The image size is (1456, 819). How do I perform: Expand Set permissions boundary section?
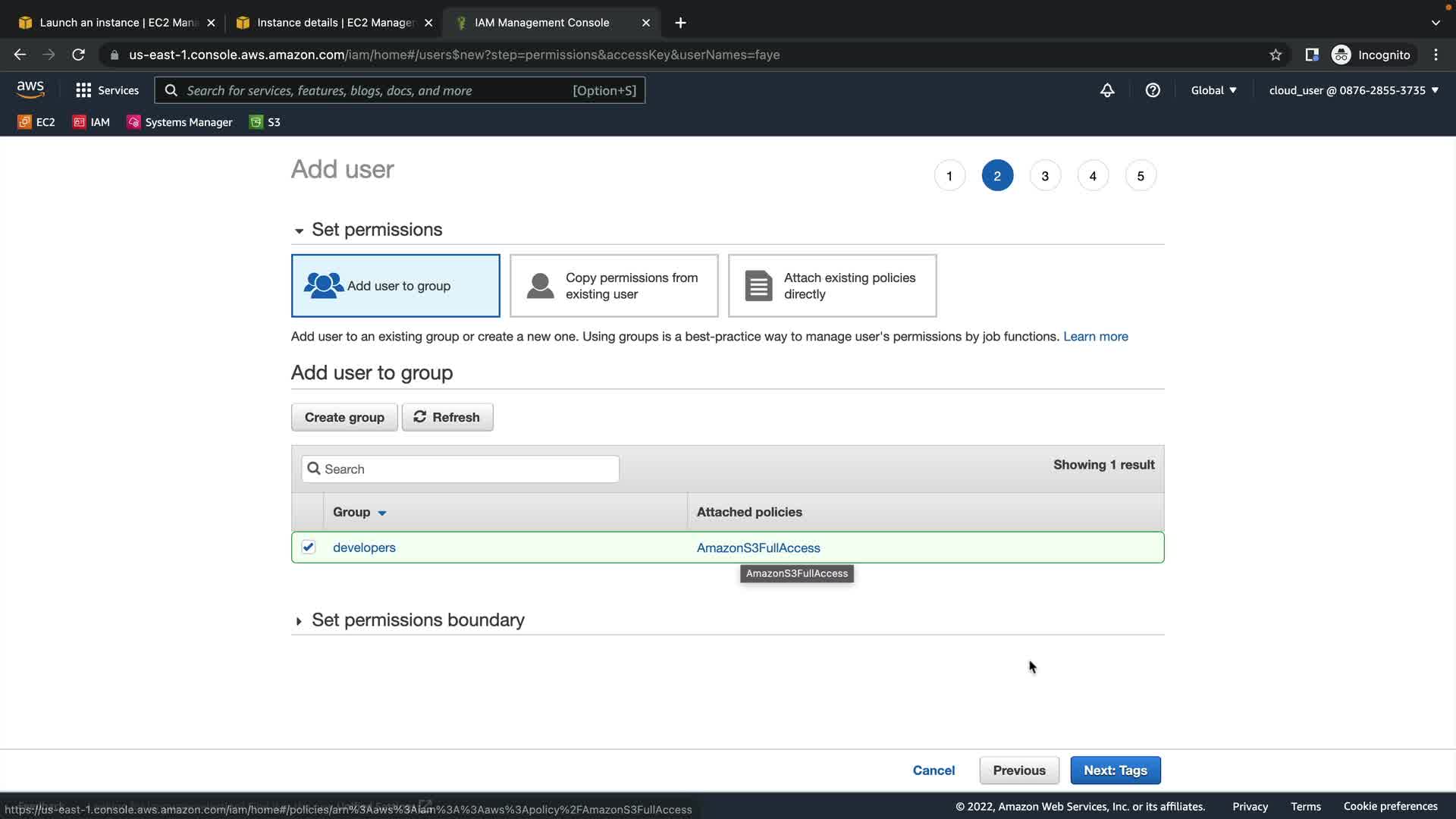(x=417, y=620)
